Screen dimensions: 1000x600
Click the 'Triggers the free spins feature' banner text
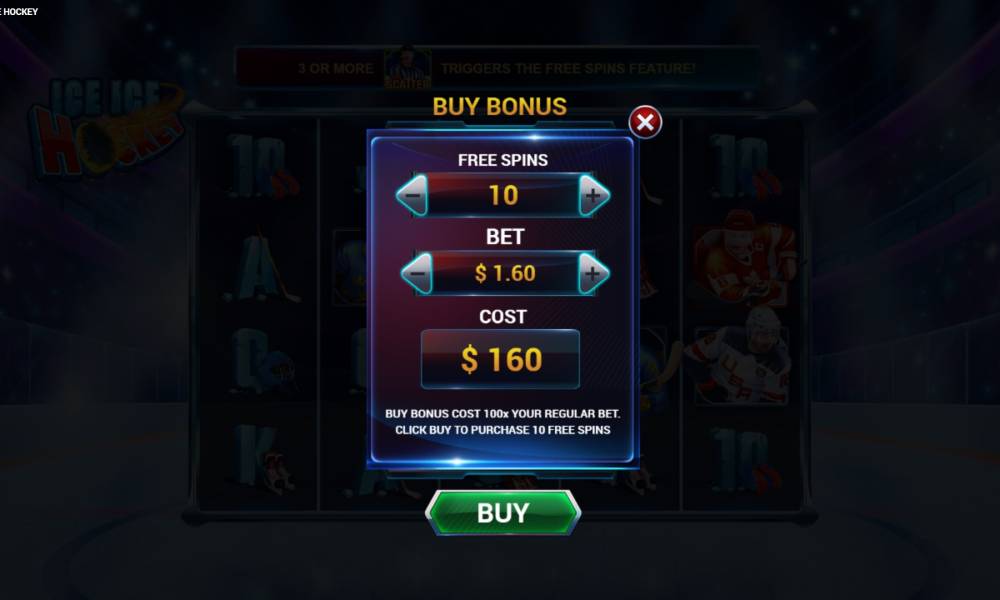point(568,68)
